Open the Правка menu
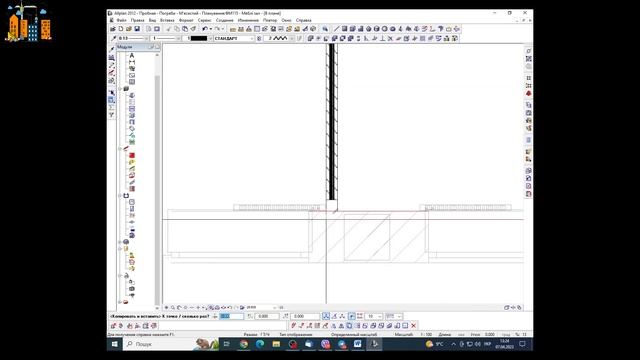This screenshot has height=360, width=640. (138, 20)
